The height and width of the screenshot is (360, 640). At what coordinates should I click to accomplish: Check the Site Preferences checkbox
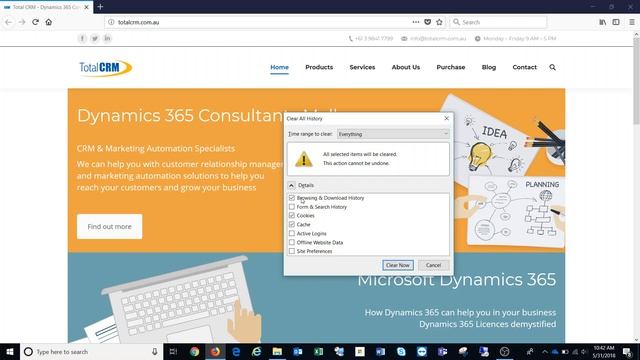(x=291, y=251)
